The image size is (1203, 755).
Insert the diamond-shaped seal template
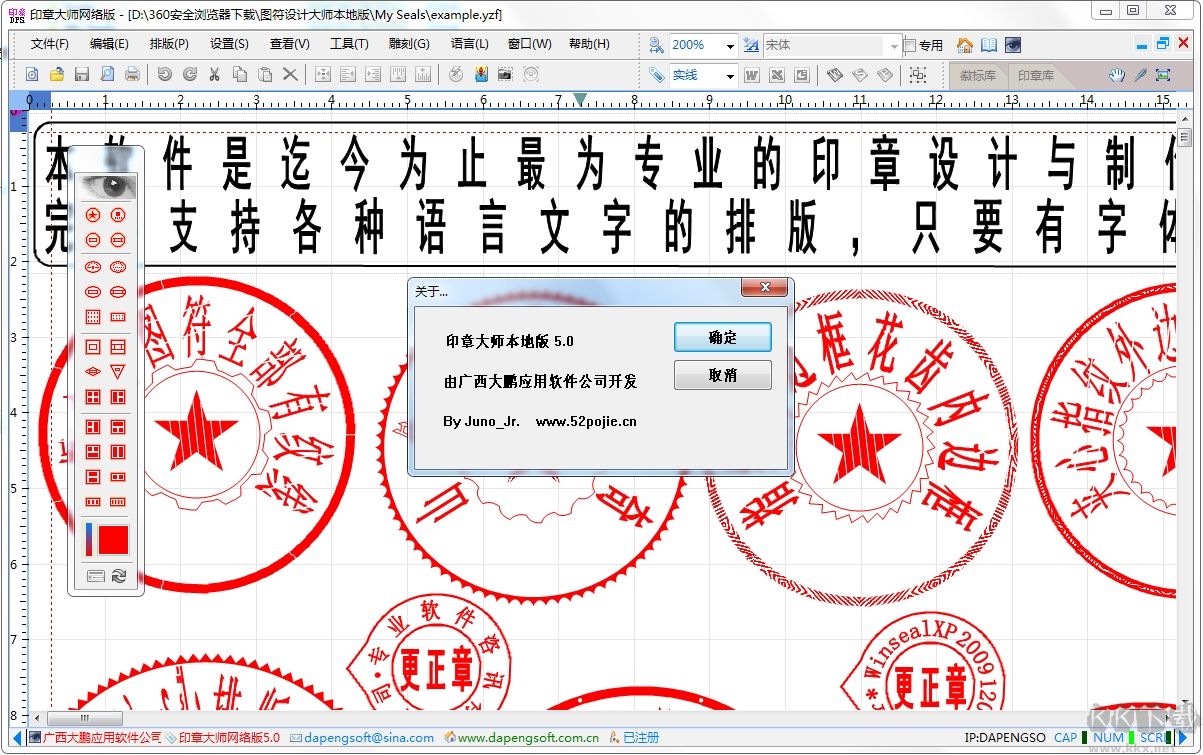92,371
